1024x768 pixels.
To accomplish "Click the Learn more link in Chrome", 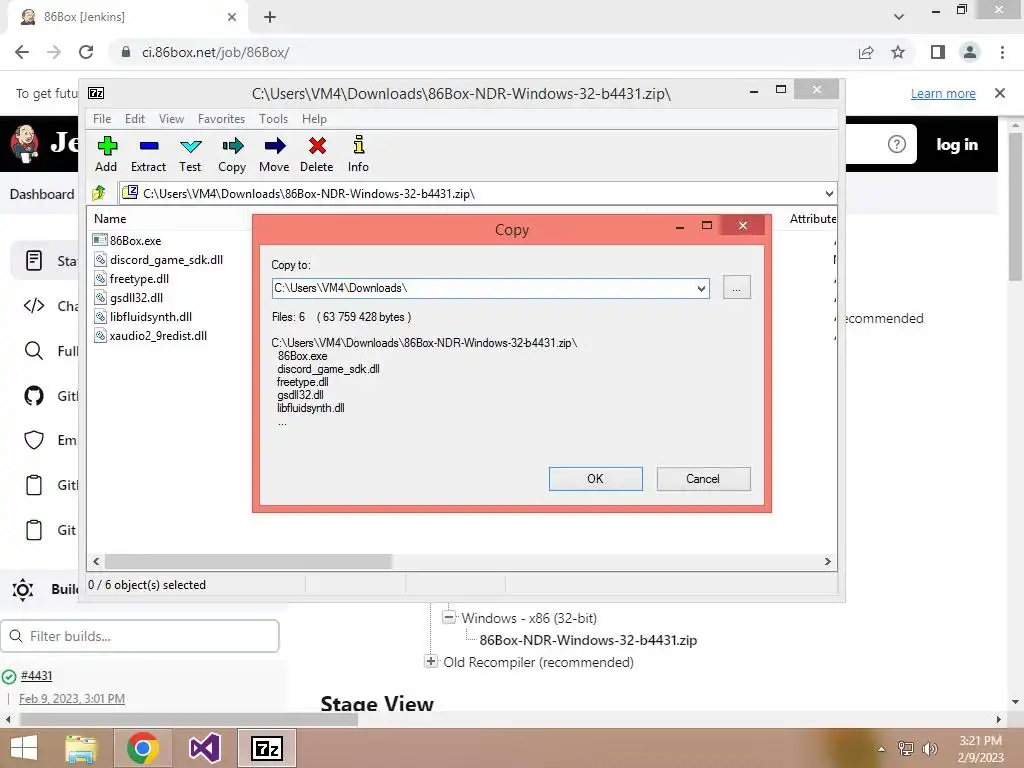I will 943,93.
